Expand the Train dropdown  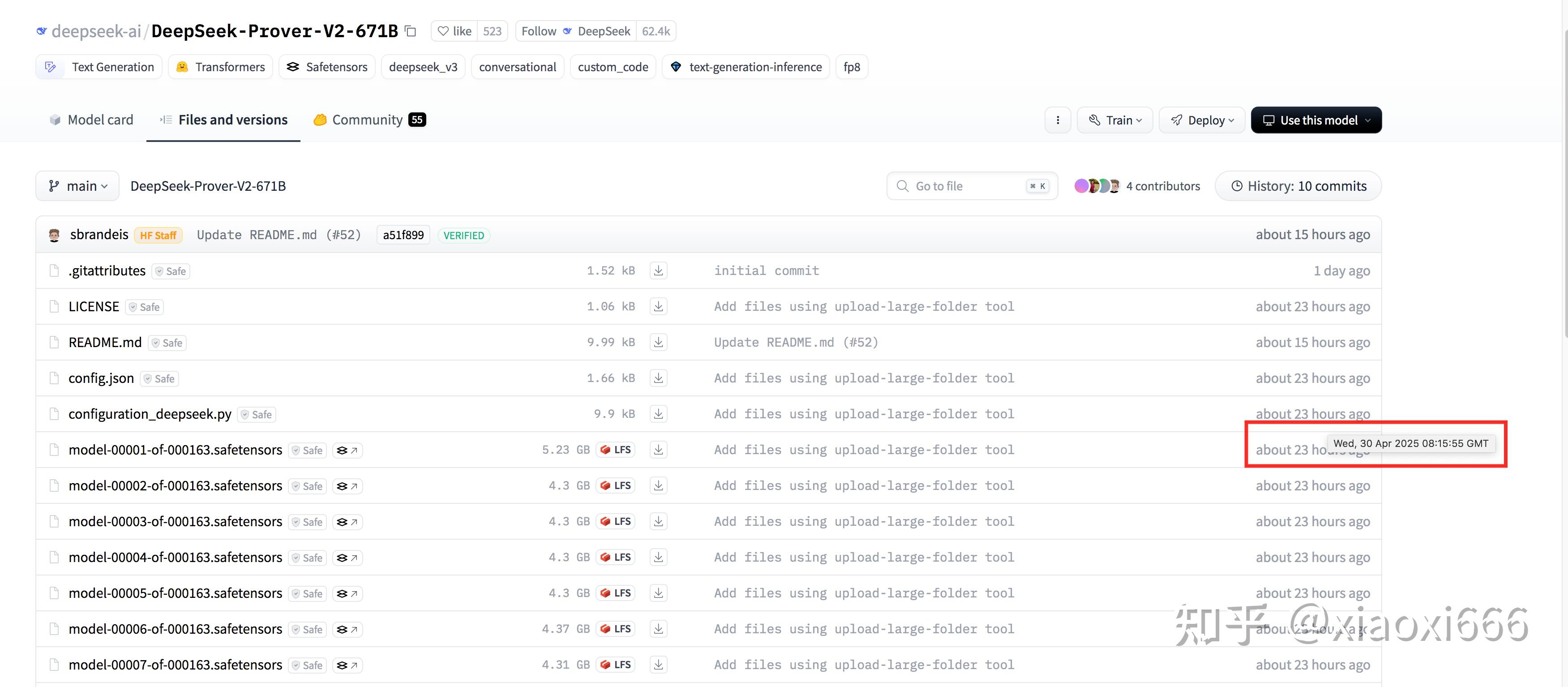[1115, 120]
